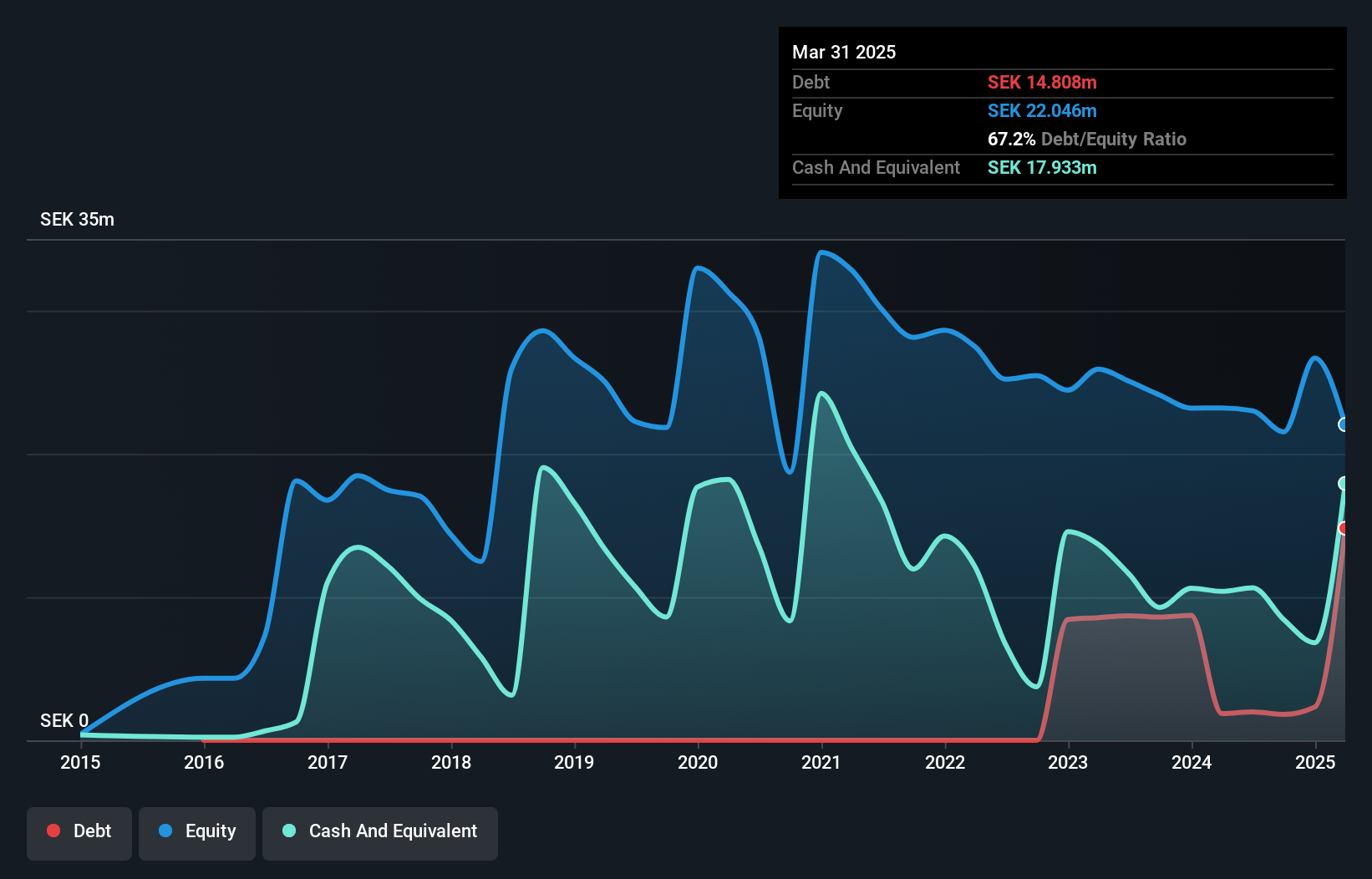Select the teal Cash end-point marker on chart
Screen dimensions: 1372x879
[1344, 484]
